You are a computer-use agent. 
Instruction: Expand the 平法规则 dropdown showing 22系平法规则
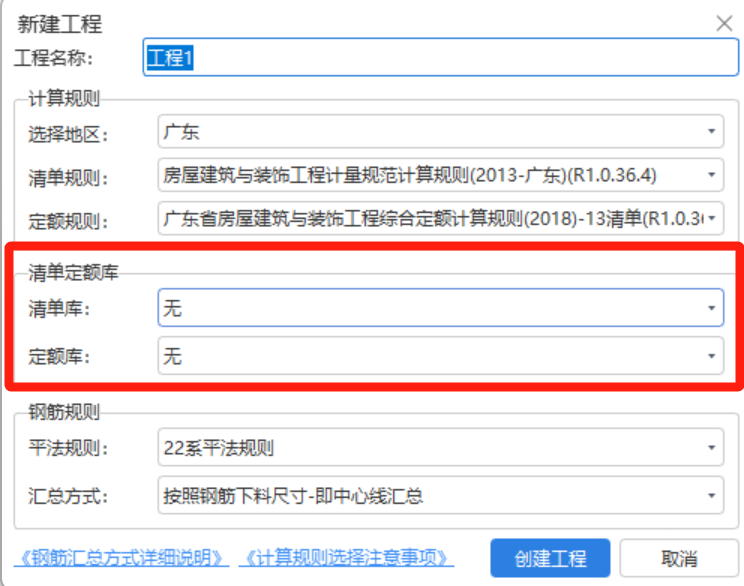tap(440, 447)
